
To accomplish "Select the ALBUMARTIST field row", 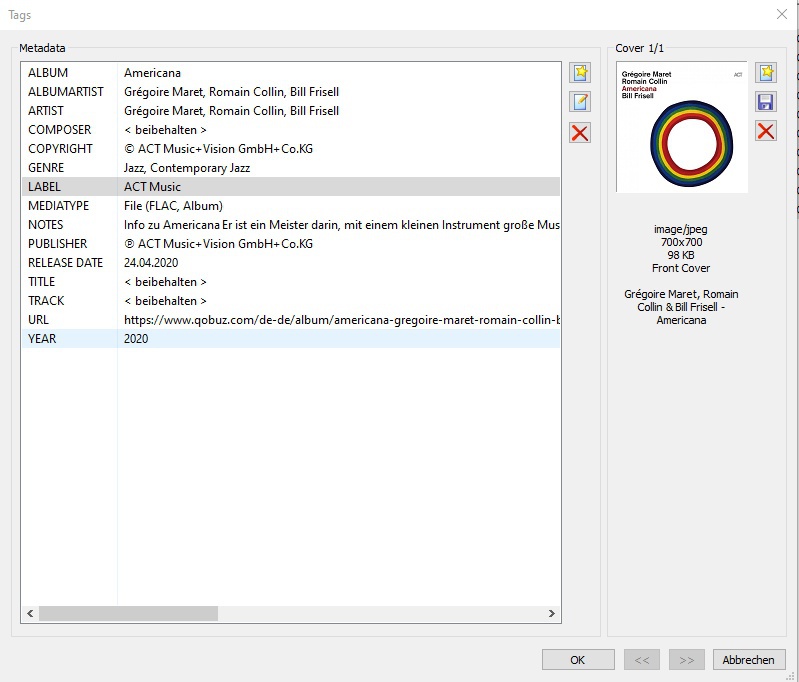I will point(291,92).
